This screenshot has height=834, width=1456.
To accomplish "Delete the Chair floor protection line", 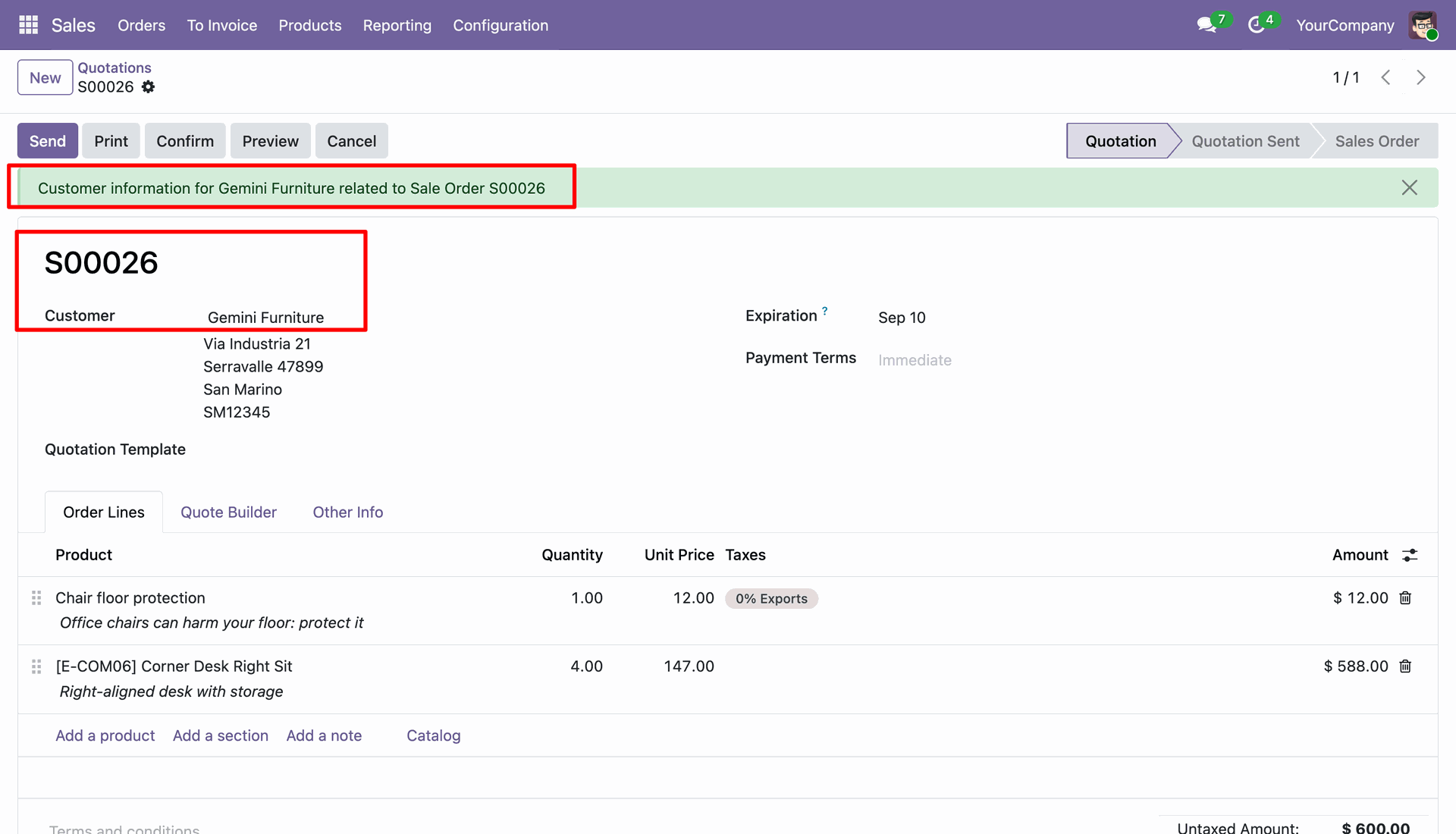I will pyautogui.click(x=1405, y=598).
